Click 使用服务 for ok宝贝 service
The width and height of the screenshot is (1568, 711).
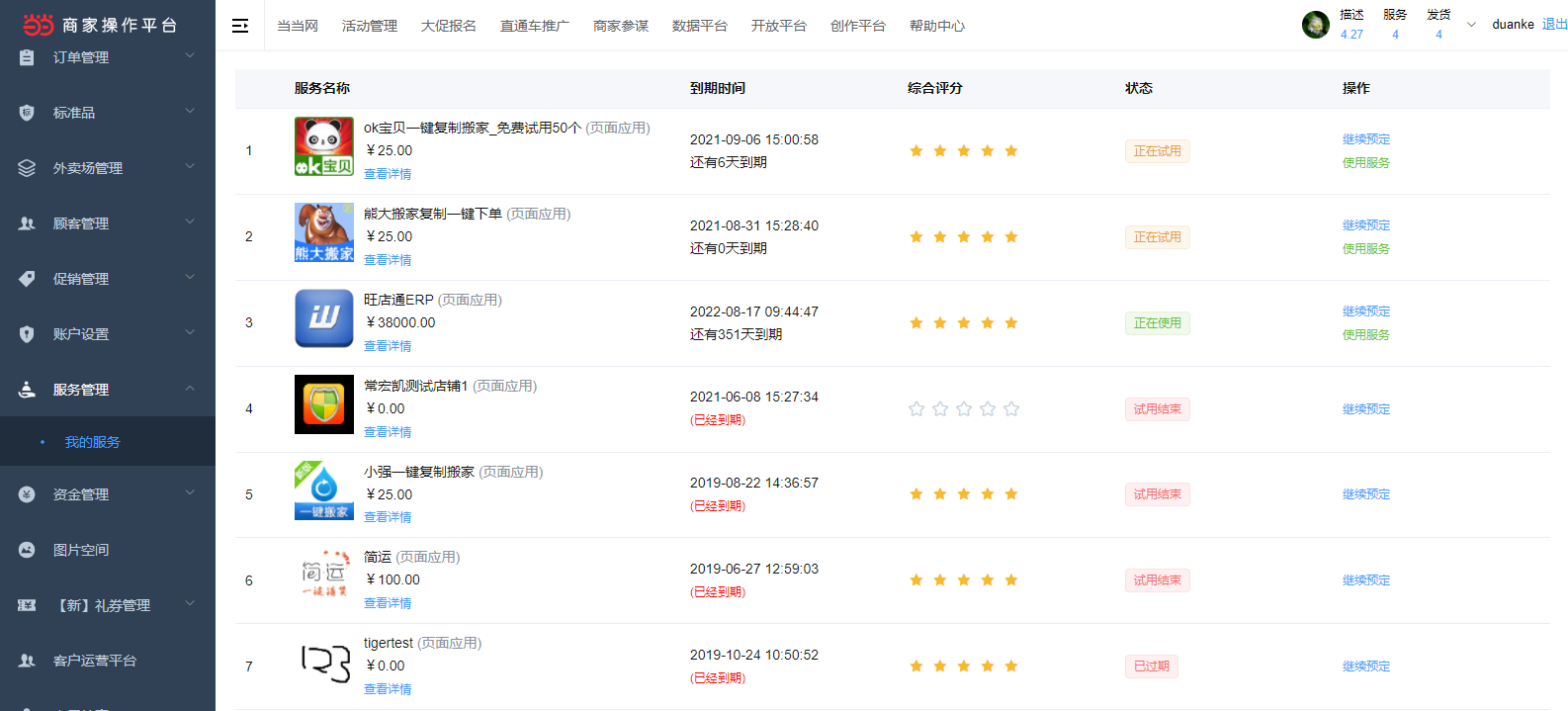pyautogui.click(x=1366, y=163)
